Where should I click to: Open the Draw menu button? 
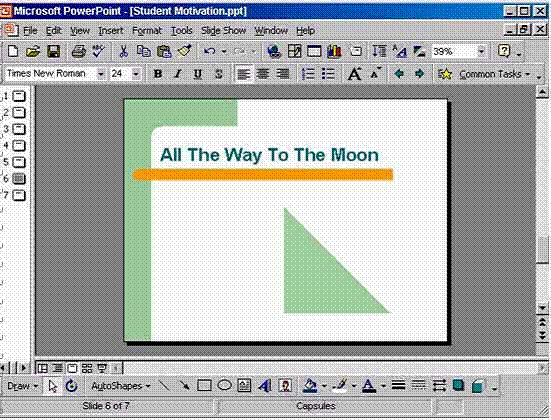(22, 386)
